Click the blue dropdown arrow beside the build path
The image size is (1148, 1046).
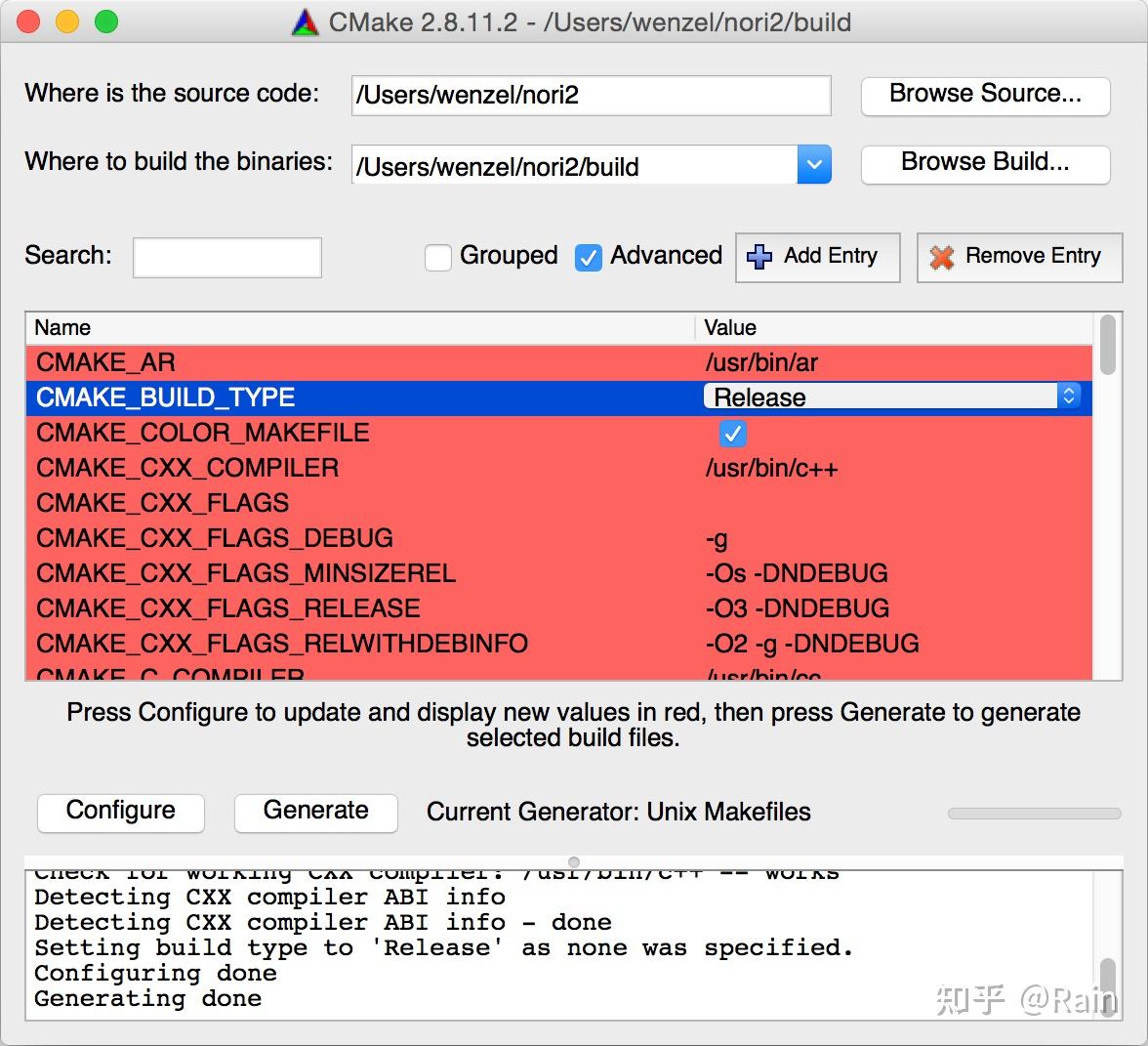point(814,164)
